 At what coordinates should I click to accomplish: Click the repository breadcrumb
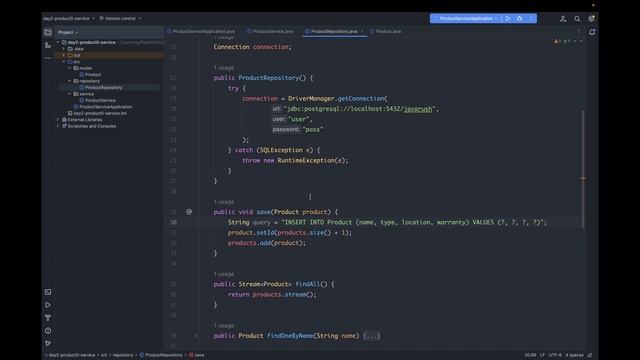pos(123,355)
